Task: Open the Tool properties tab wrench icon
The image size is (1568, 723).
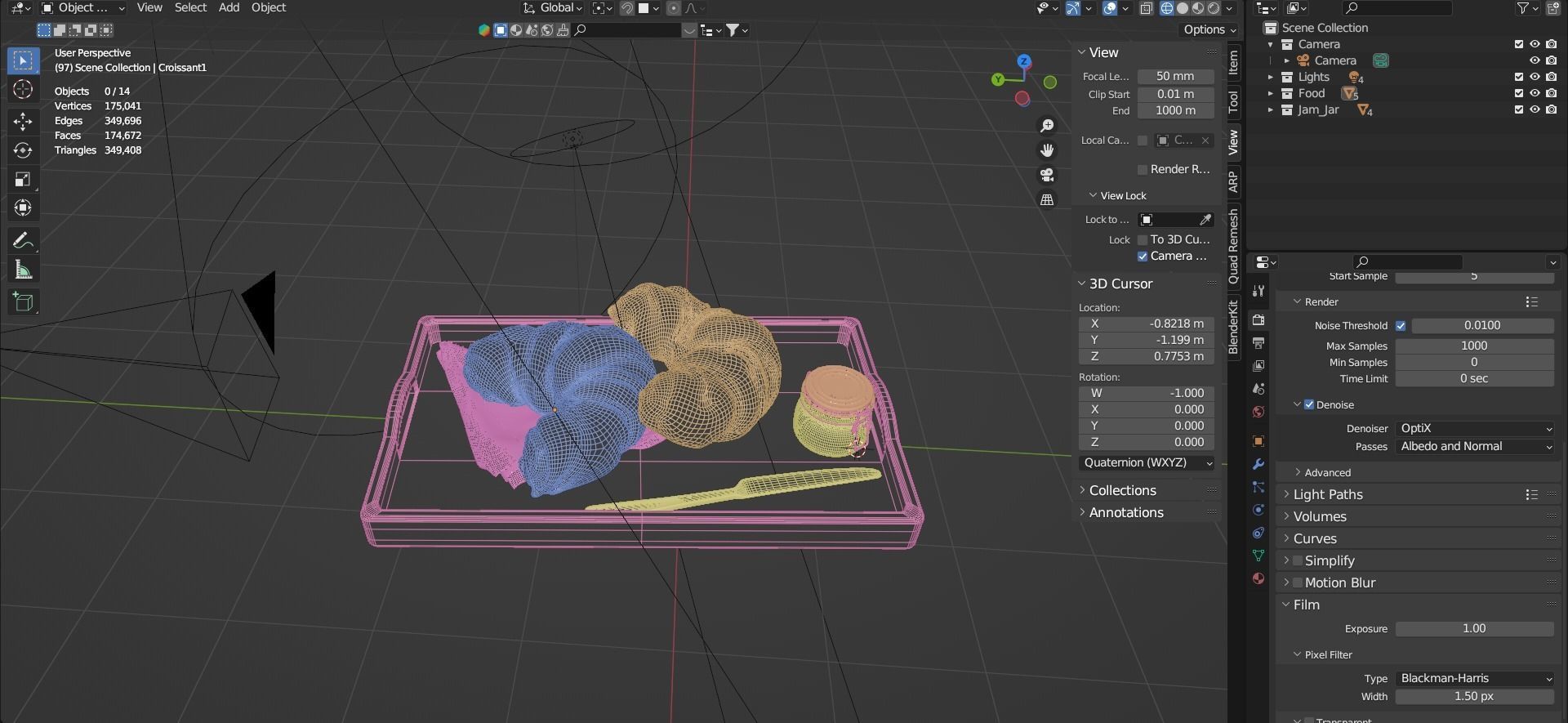Action: pyautogui.click(x=1258, y=291)
